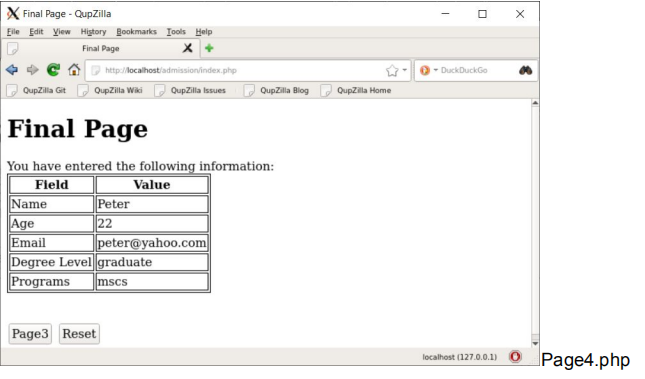
Task: Click the QupZilla logo in title bar
Action: [13, 14]
